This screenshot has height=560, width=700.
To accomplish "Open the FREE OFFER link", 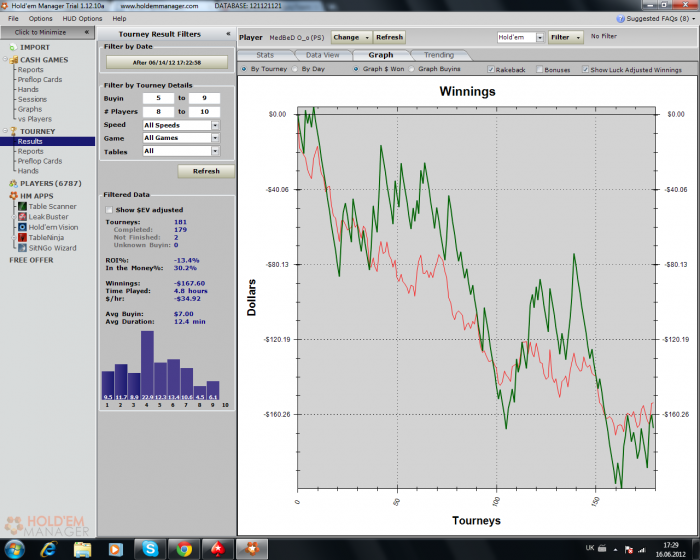I will (x=31, y=260).
